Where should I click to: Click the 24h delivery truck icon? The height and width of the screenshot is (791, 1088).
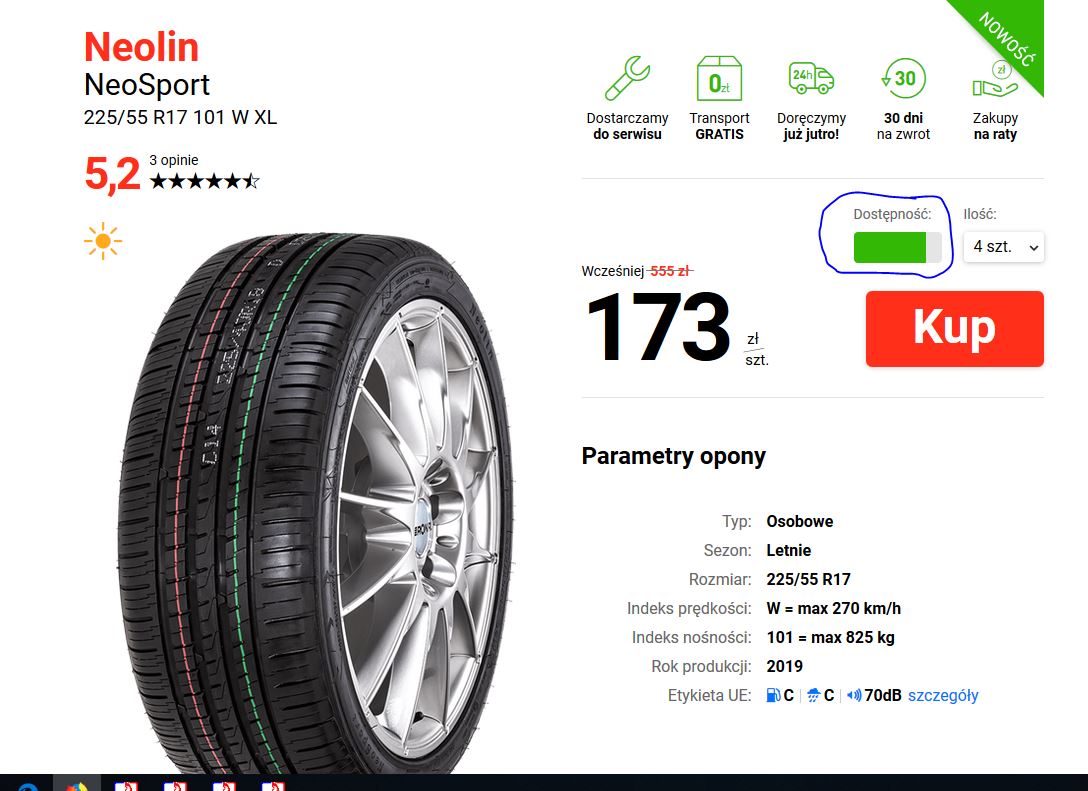pos(811,78)
